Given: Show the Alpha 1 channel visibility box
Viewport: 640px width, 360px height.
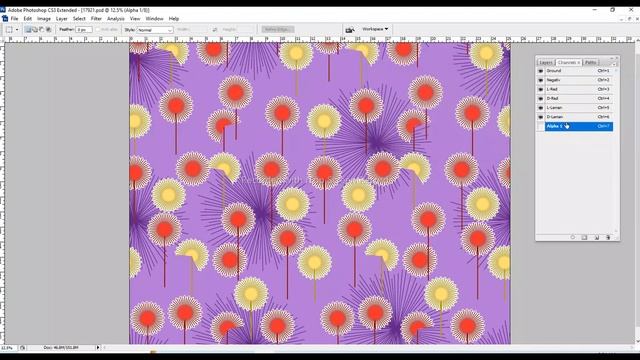Looking at the screenshot, I should coord(541,127).
